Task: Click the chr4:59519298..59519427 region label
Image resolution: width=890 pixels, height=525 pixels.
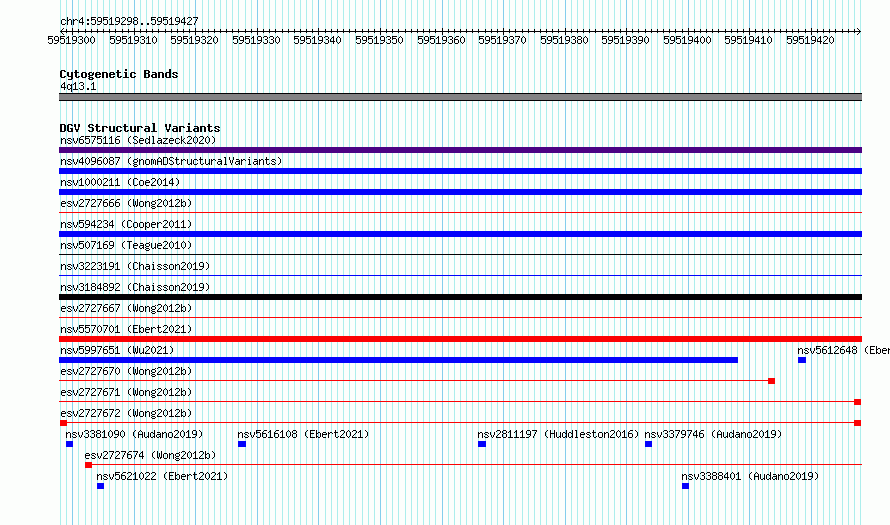Action: point(129,21)
